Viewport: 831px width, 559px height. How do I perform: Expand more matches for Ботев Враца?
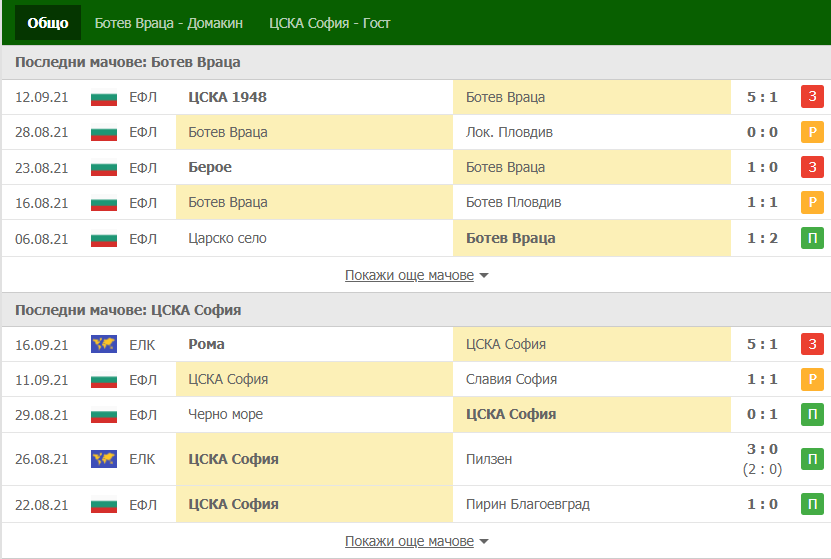(x=417, y=275)
